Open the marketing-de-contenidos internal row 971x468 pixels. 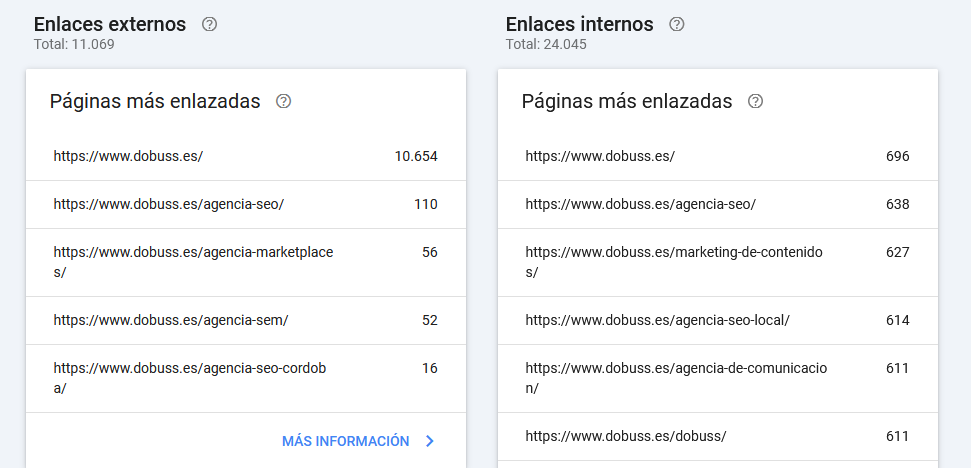click(x=718, y=262)
